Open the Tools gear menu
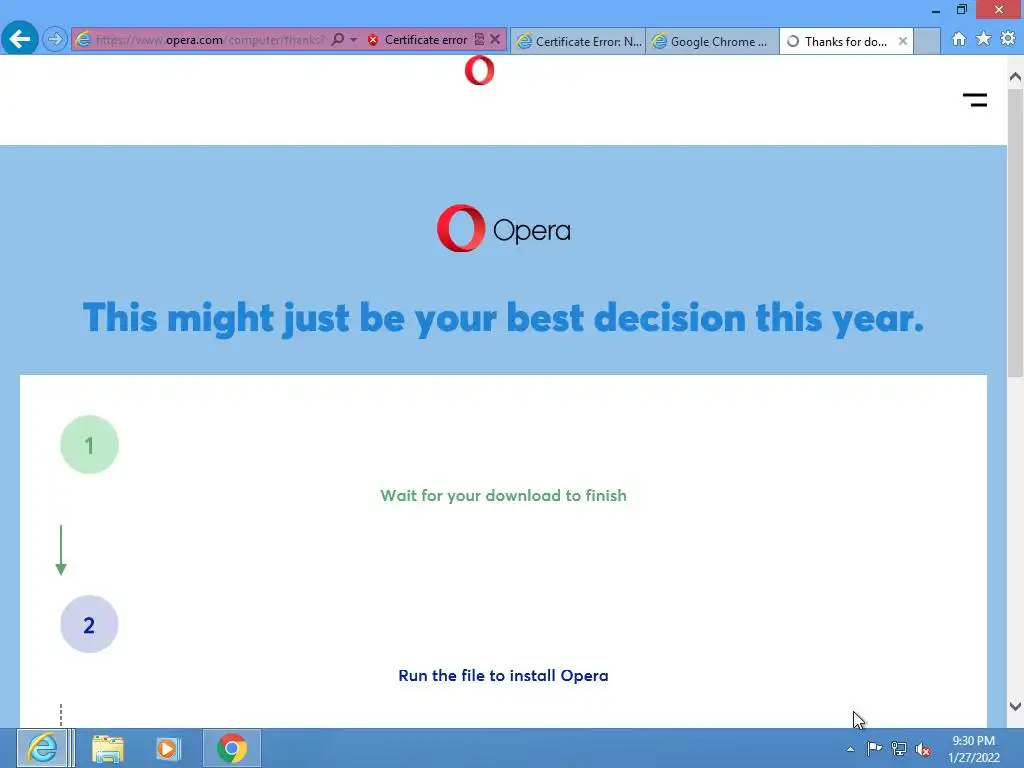Screen dimensions: 1024x768 (x=1008, y=39)
